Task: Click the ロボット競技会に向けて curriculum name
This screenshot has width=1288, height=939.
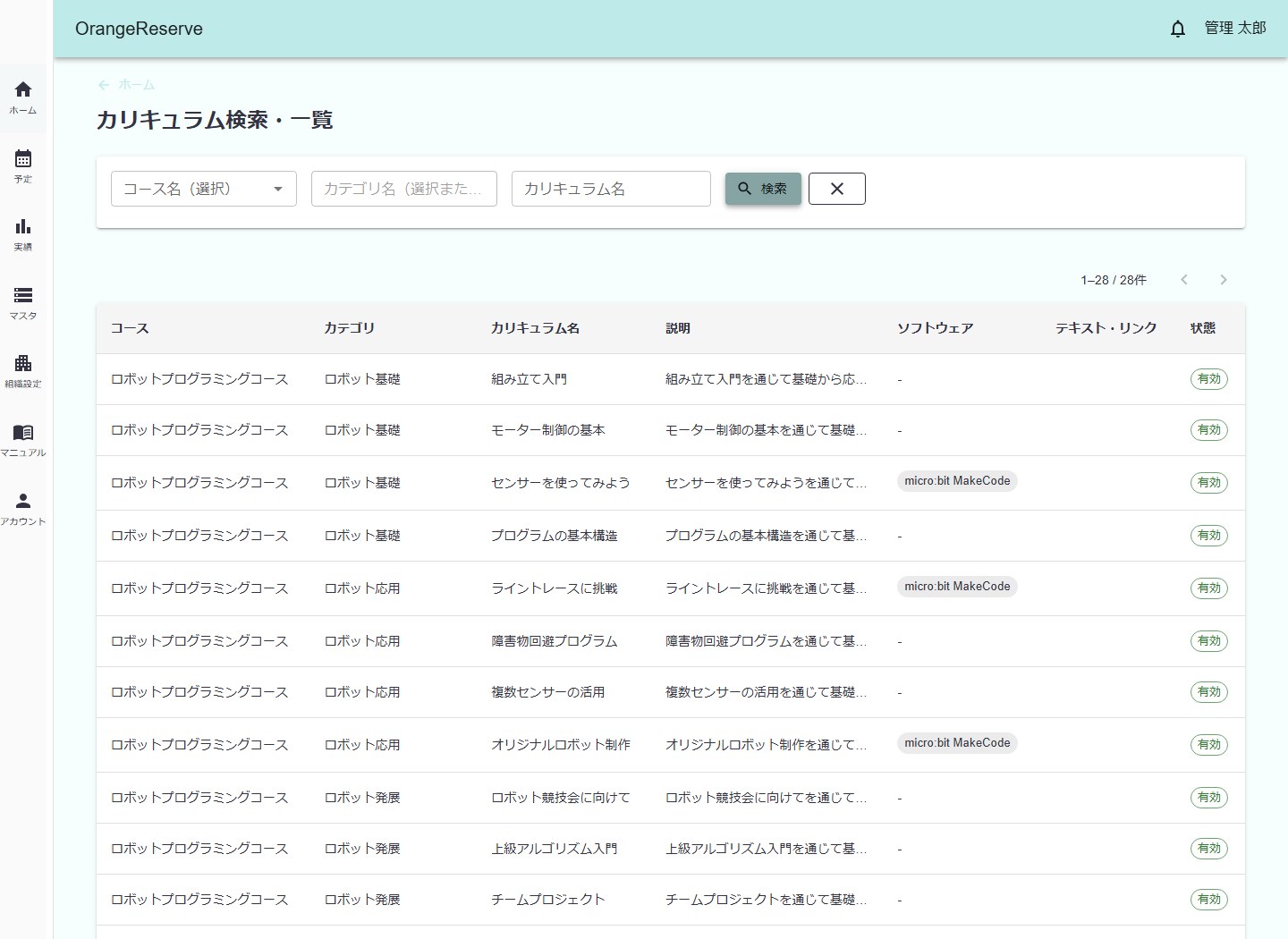Action: (x=561, y=798)
